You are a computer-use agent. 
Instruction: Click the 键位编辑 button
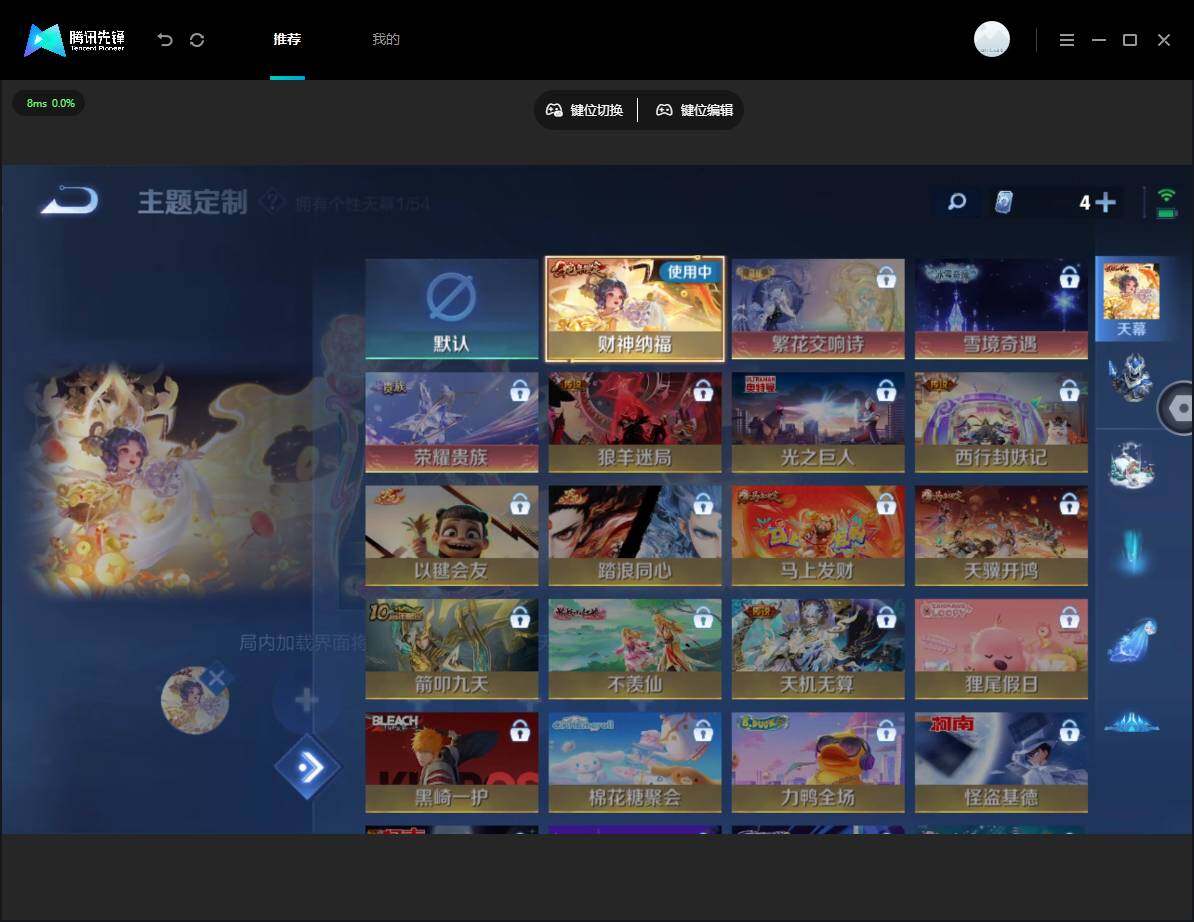point(694,110)
